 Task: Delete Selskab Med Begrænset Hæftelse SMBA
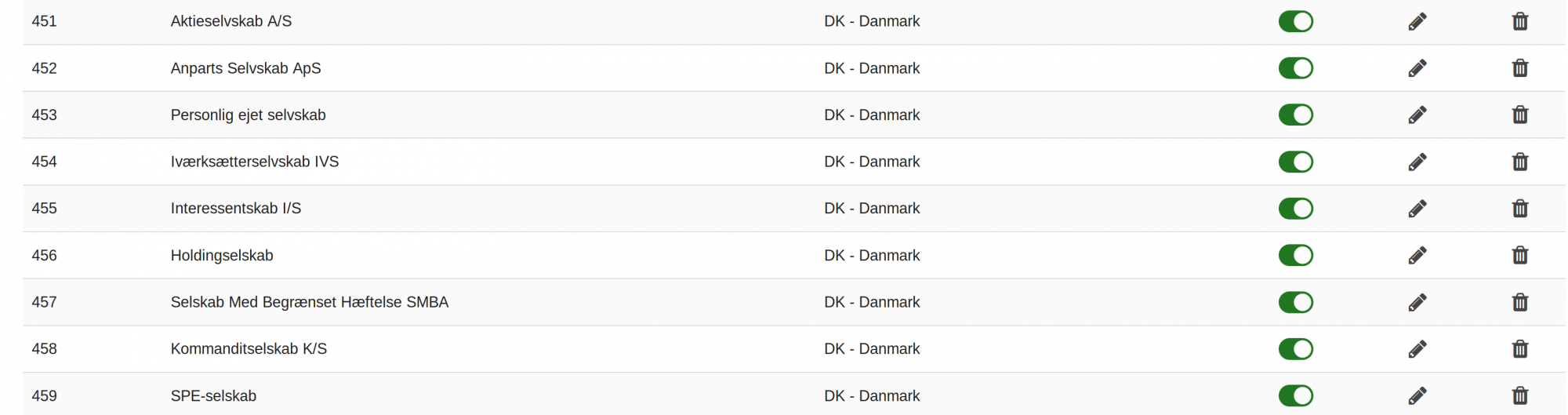tap(1519, 302)
